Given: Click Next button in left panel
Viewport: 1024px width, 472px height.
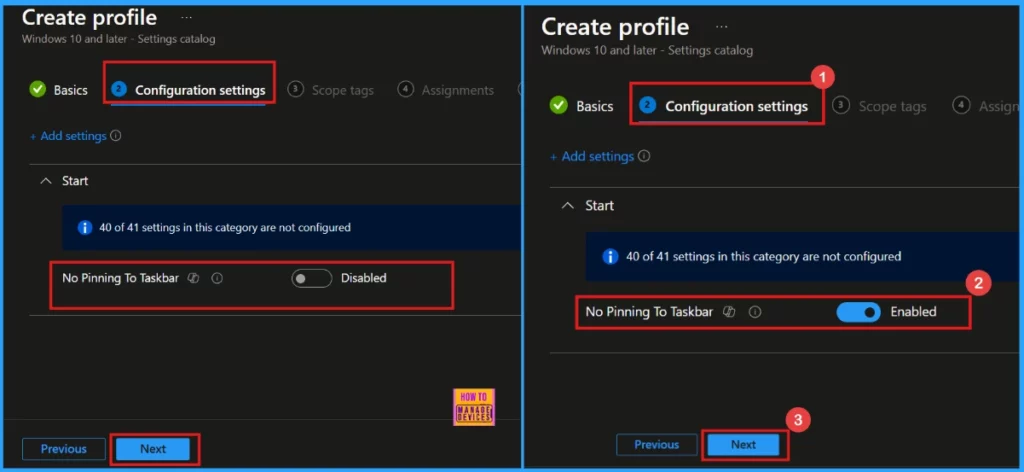Looking at the screenshot, I should (153, 448).
